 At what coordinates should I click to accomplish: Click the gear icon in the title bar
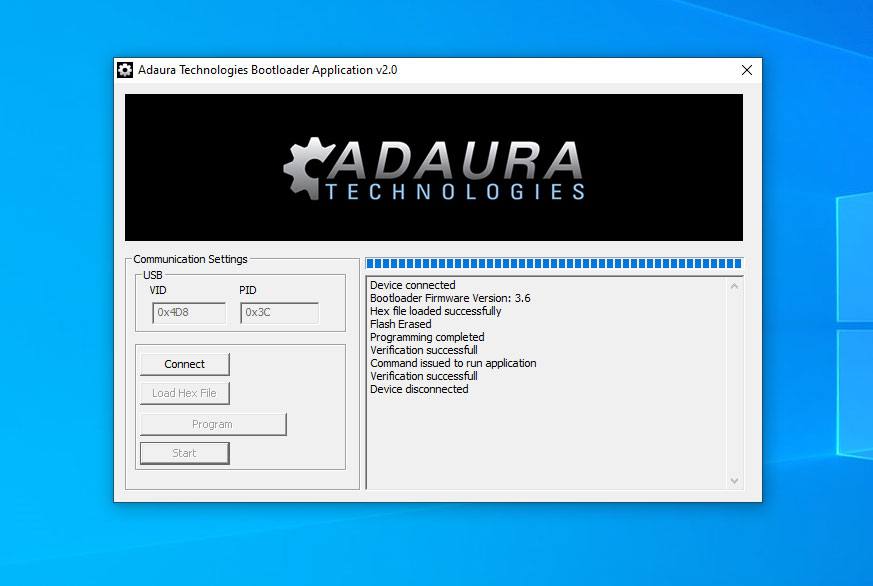(x=125, y=70)
